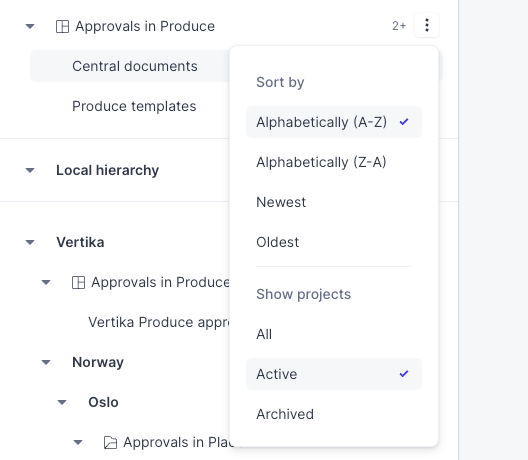Sort projects by Newest
Viewport: 528px width, 460px height.
pyautogui.click(x=334, y=202)
